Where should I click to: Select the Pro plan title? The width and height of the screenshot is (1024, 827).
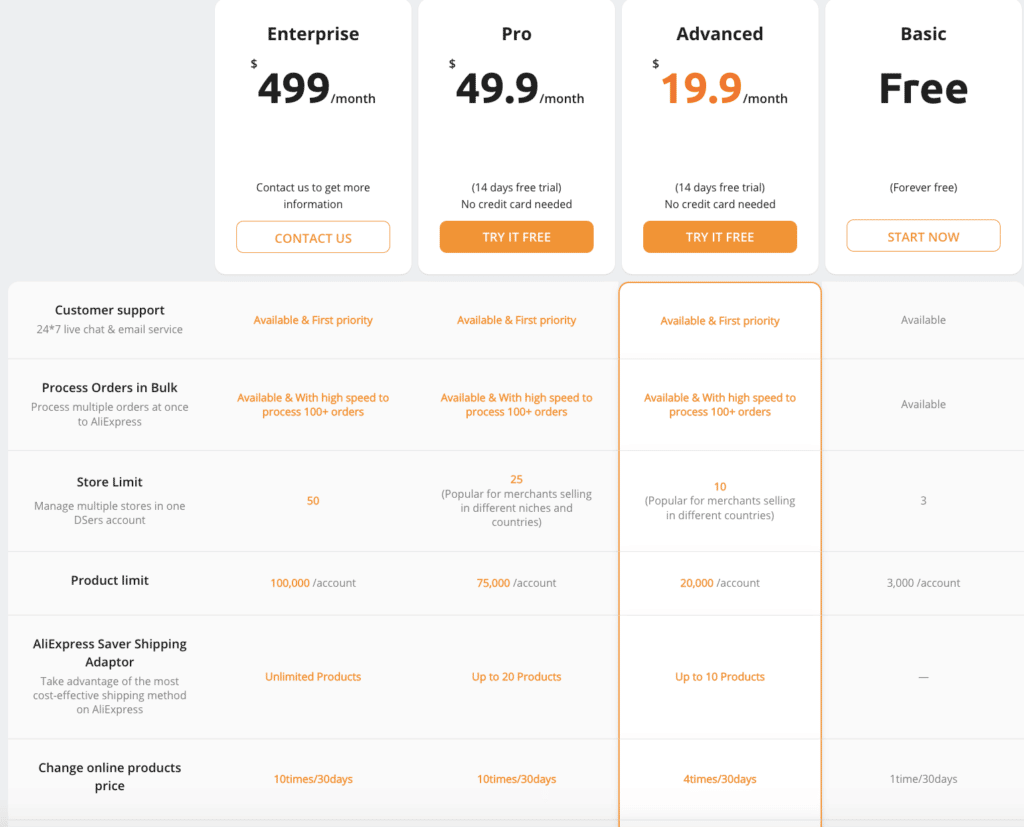(516, 34)
